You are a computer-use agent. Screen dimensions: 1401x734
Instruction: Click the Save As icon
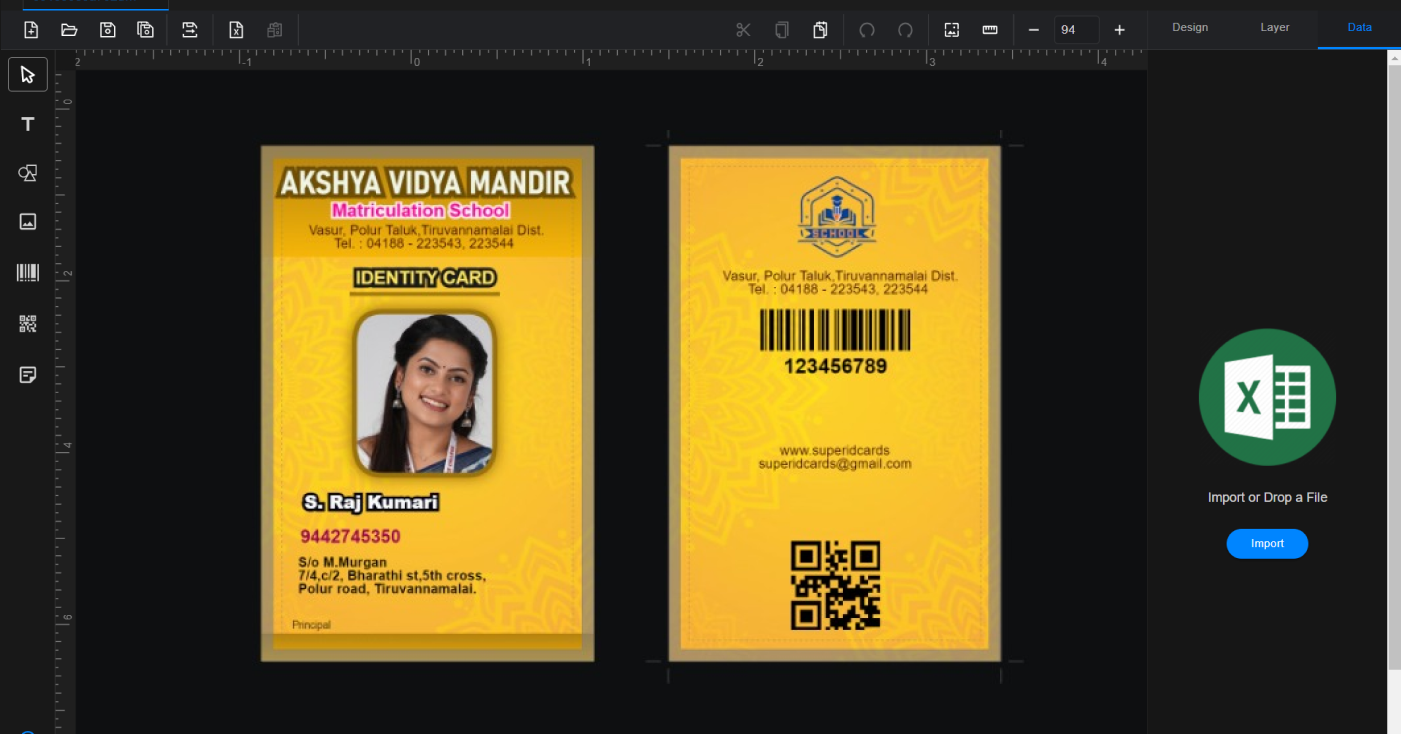[x=146, y=30]
